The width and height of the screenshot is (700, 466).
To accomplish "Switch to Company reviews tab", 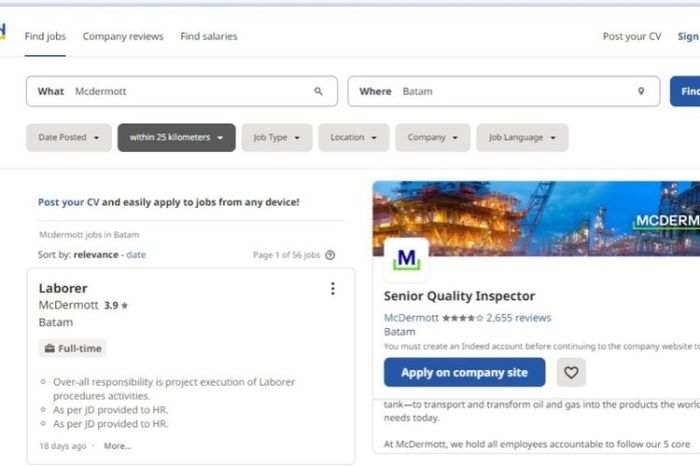I will (123, 36).
